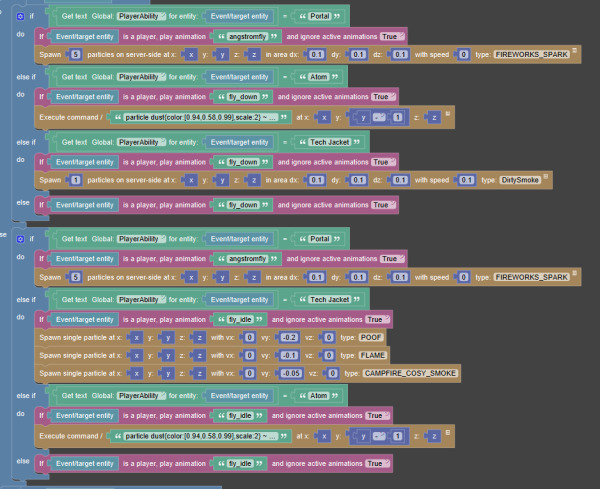The image size is (600, 489).
Task: Edit the Atom string in upper else-if condition
Action: point(319,77)
